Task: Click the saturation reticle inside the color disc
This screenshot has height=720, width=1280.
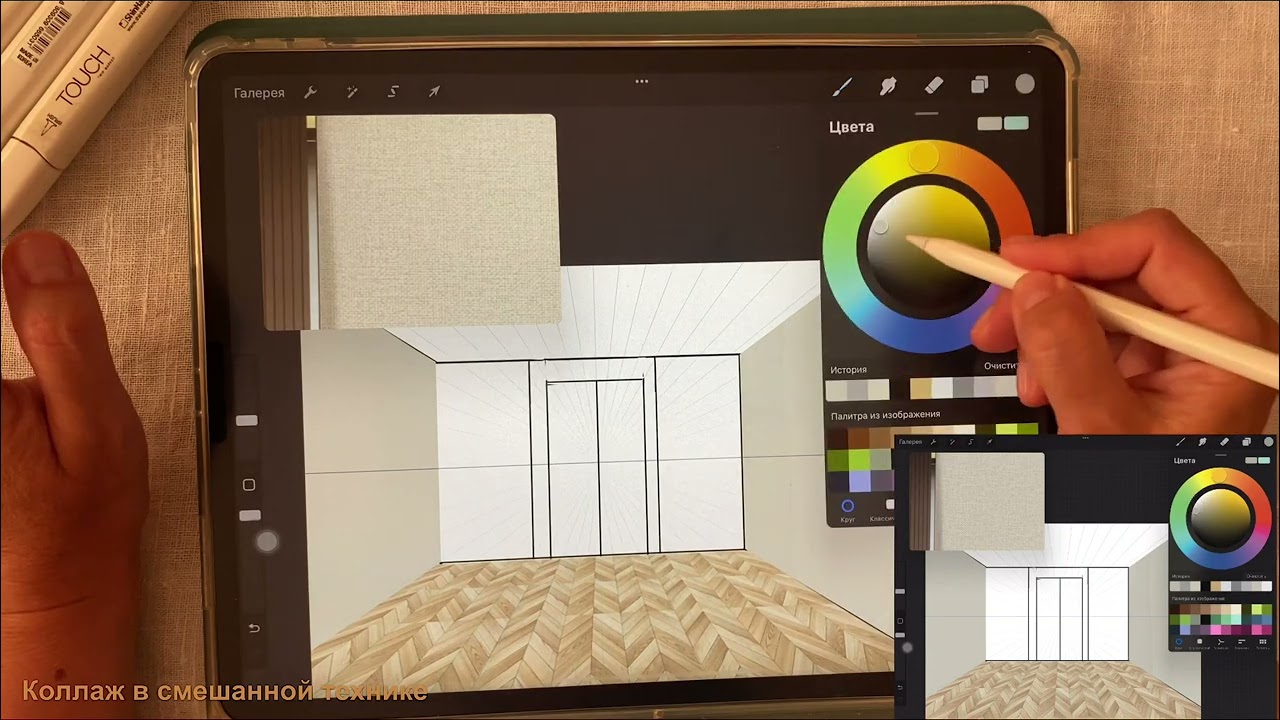Action: point(879,227)
